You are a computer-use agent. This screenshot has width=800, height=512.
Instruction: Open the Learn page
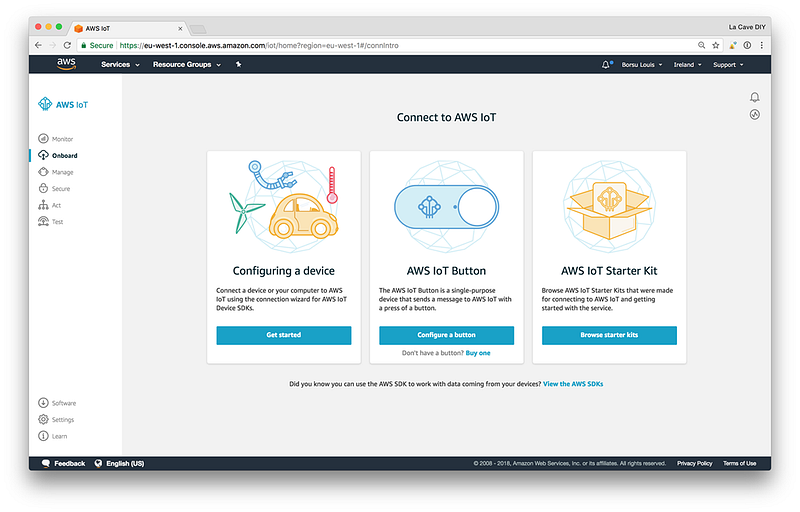click(59, 436)
